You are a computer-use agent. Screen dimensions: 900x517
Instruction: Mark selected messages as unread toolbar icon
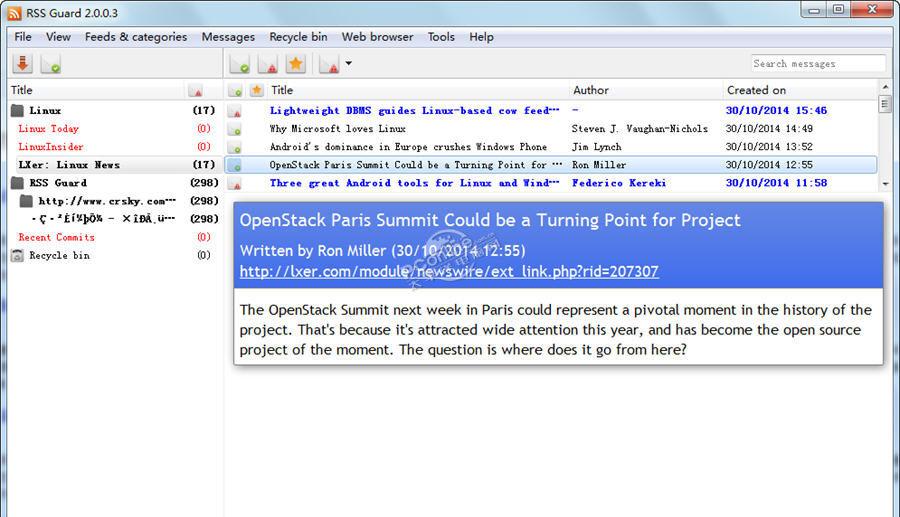(267, 64)
